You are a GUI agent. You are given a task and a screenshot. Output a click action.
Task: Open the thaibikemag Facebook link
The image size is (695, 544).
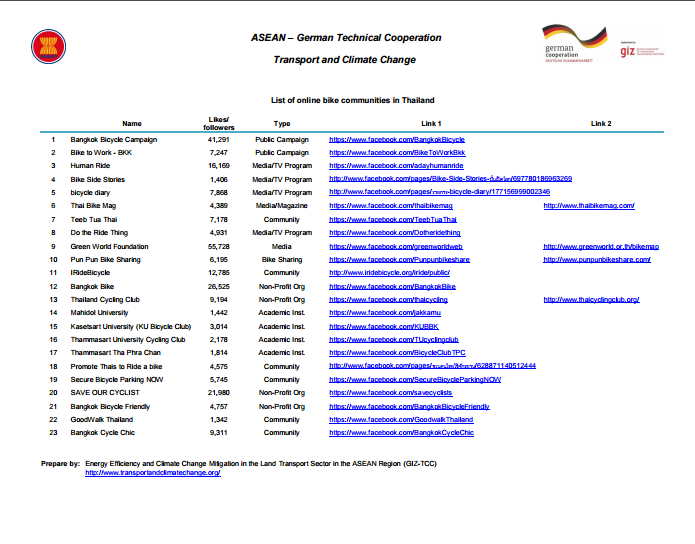coord(391,206)
